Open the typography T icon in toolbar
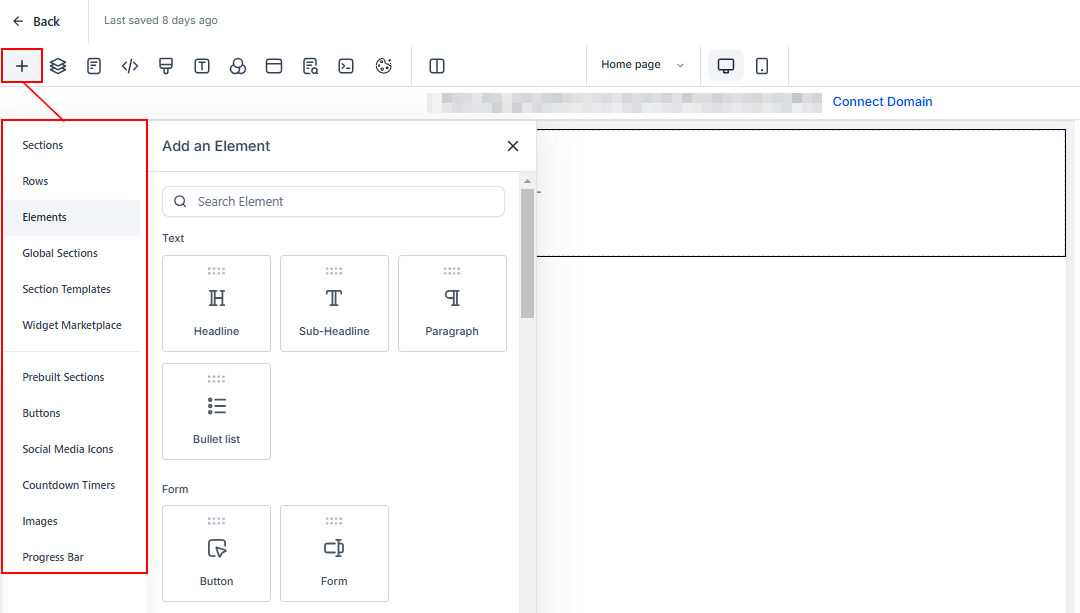Image resolution: width=1080 pixels, height=613 pixels. (202, 66)
